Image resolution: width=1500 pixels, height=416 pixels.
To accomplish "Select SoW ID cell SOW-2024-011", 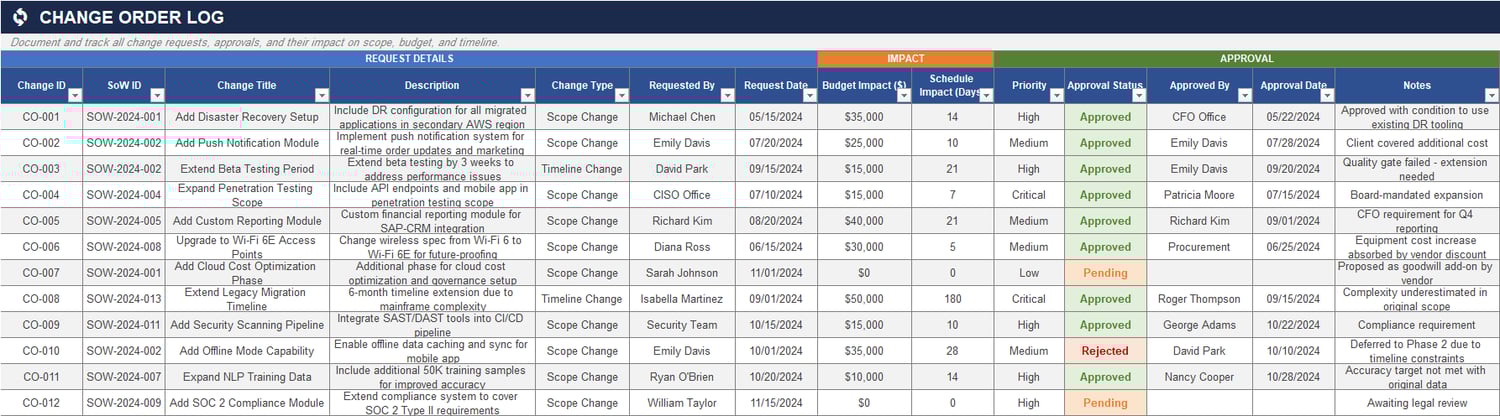I will (x=124, y=325).
